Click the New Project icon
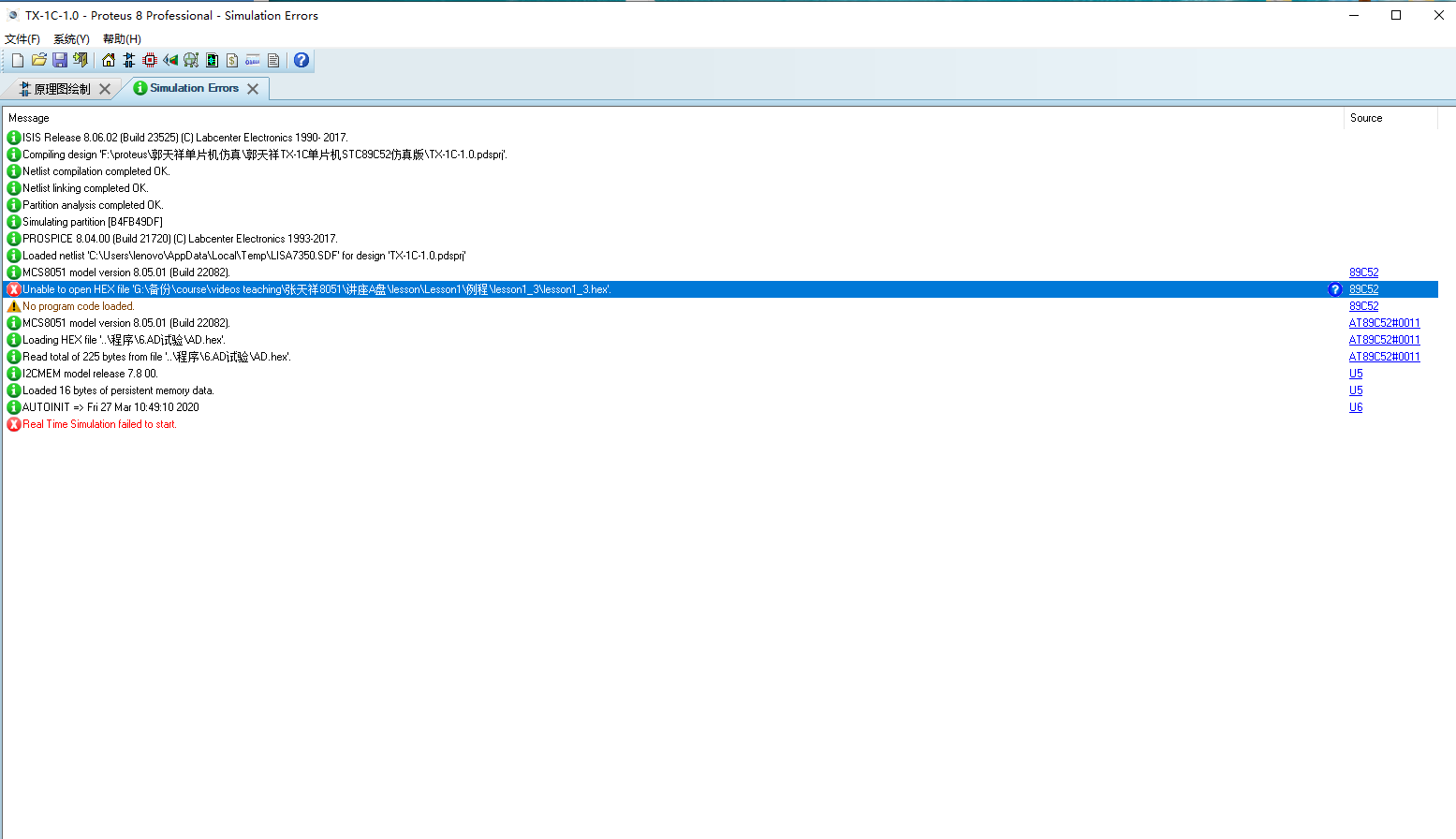This screenshot has width=1456, height=839. pos(17,61)
